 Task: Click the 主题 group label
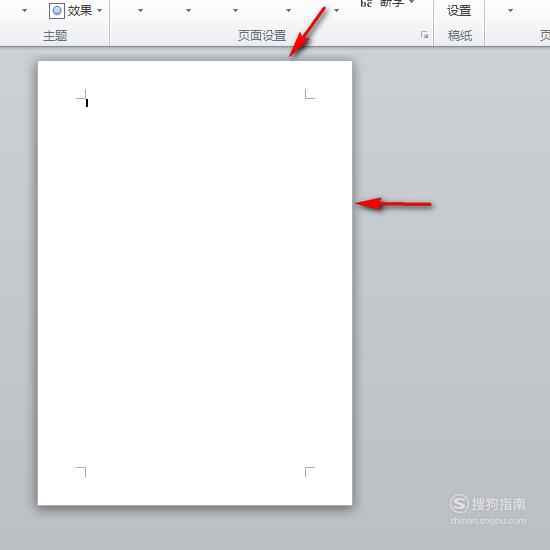click(x=55, y=35)
